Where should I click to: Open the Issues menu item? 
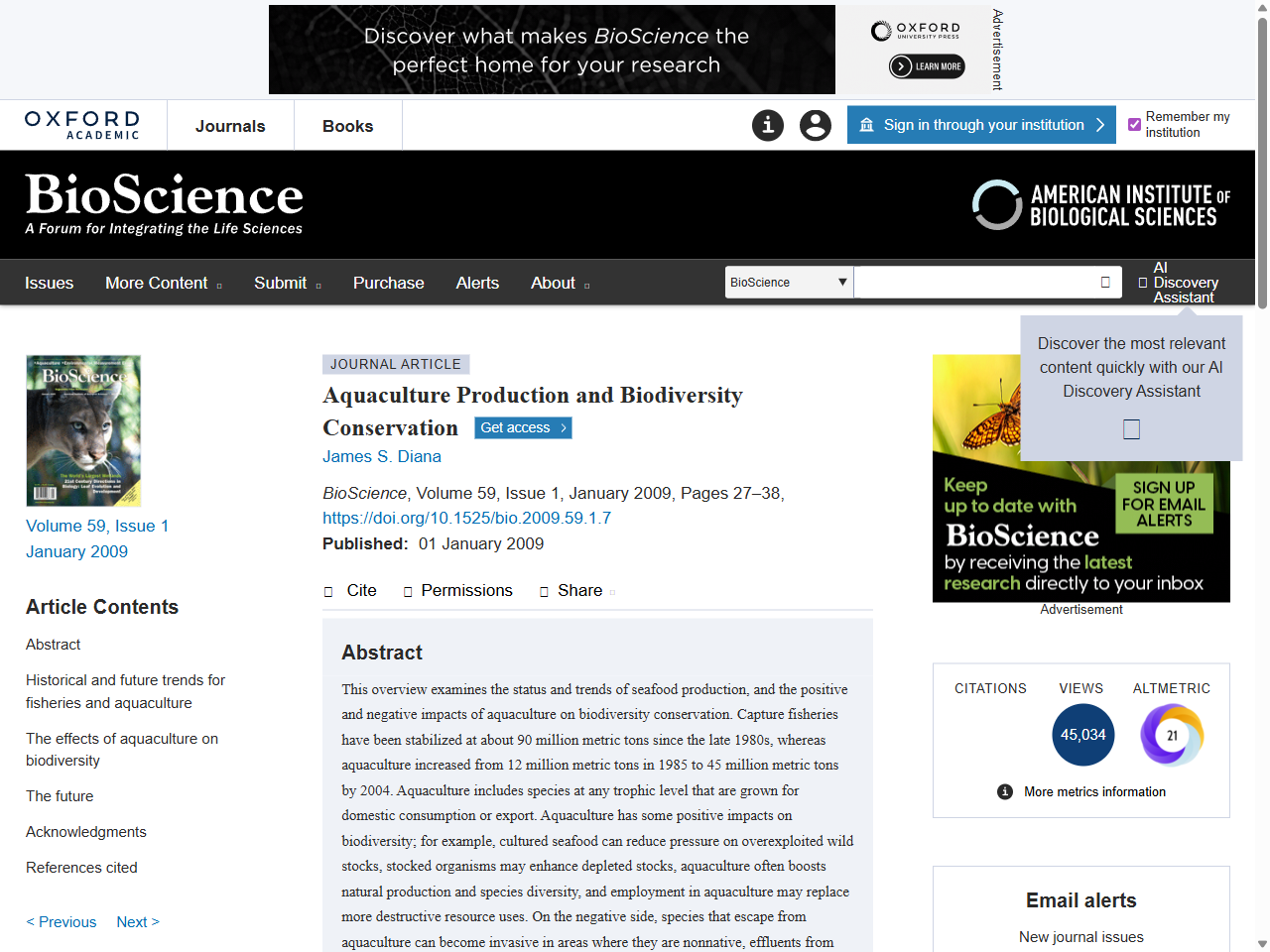coord(49,283)
